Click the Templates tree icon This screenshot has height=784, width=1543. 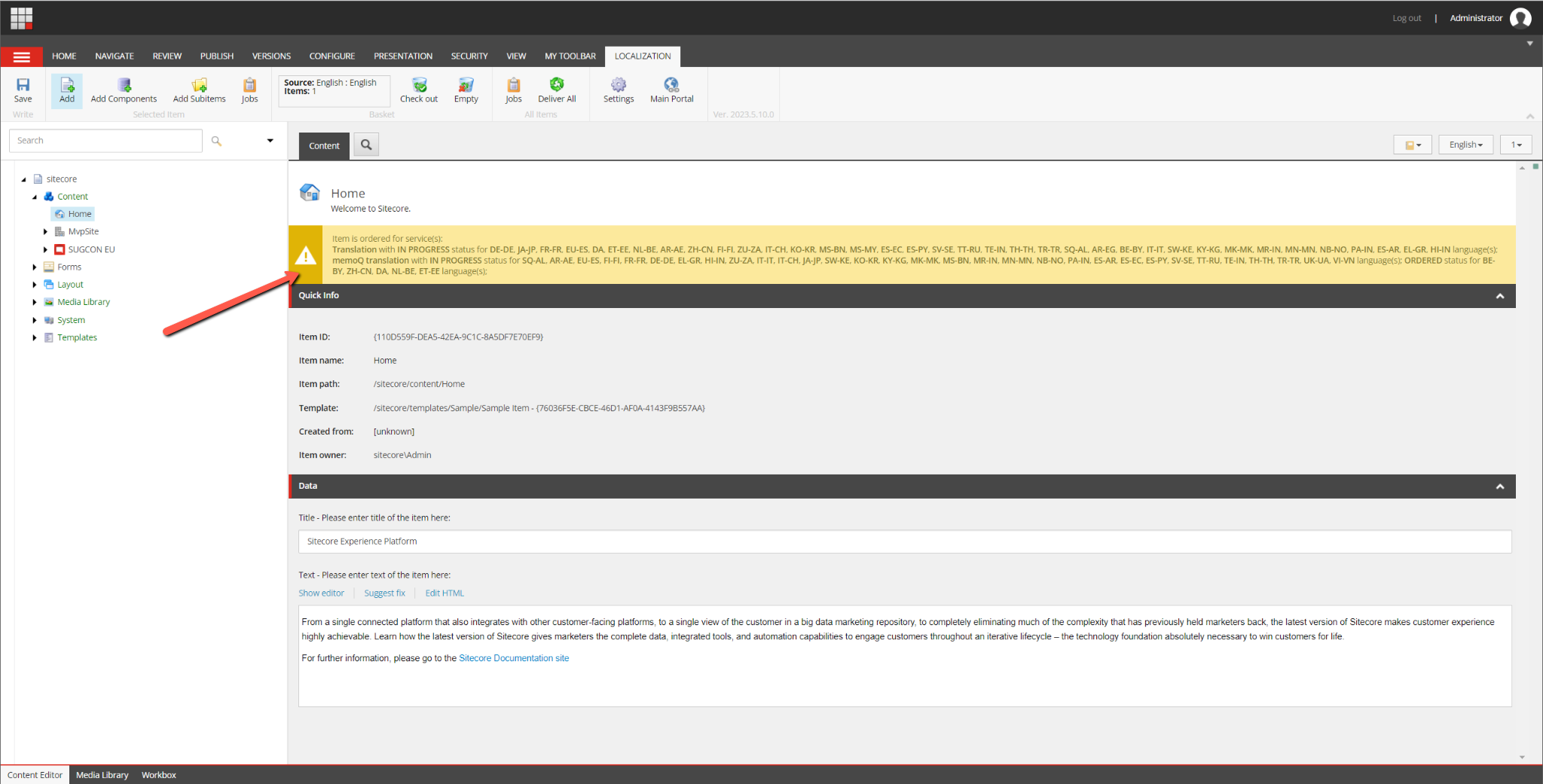(x=49, y=337)
